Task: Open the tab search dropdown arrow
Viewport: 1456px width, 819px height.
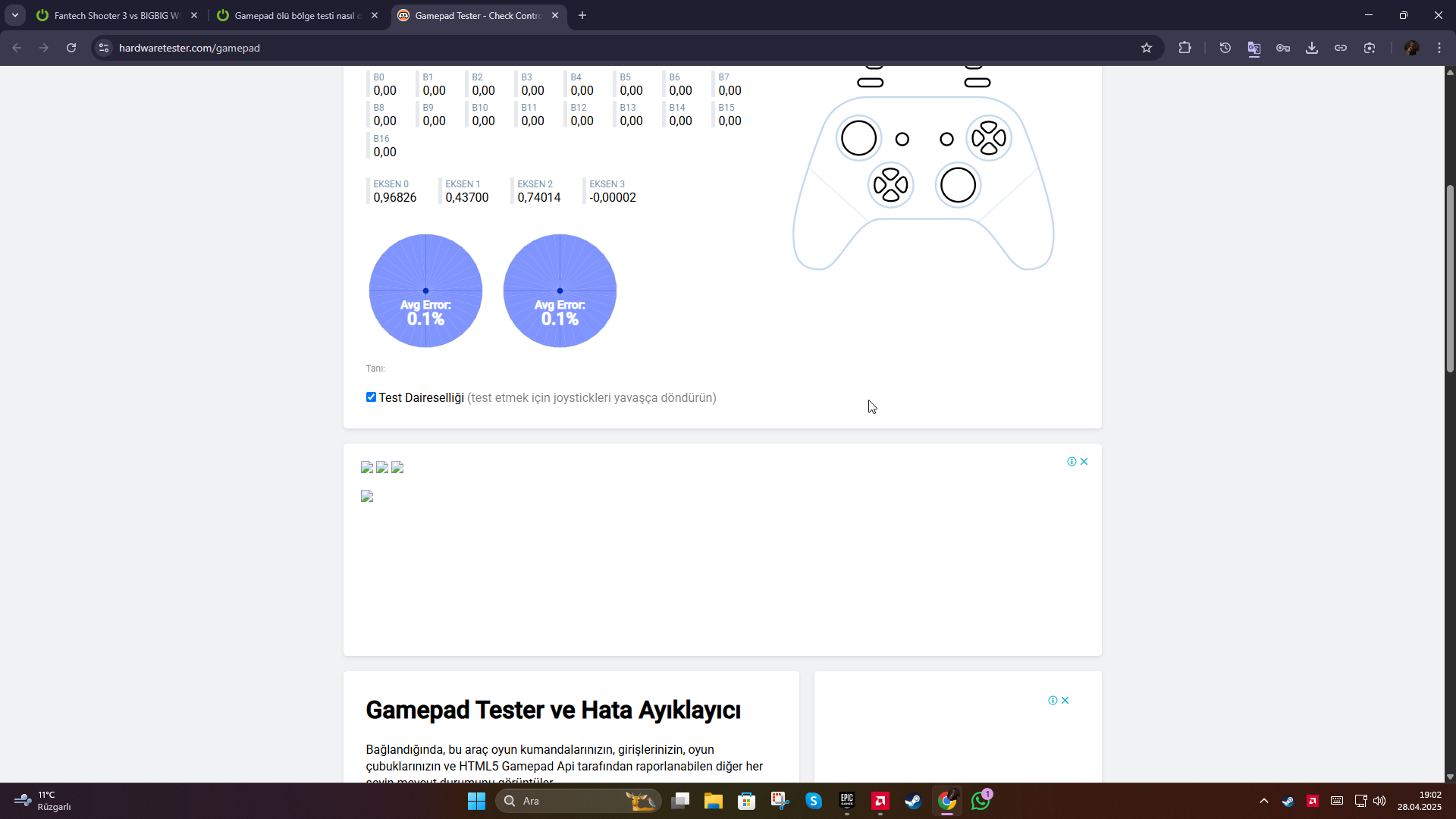Action: pos(15,15)
